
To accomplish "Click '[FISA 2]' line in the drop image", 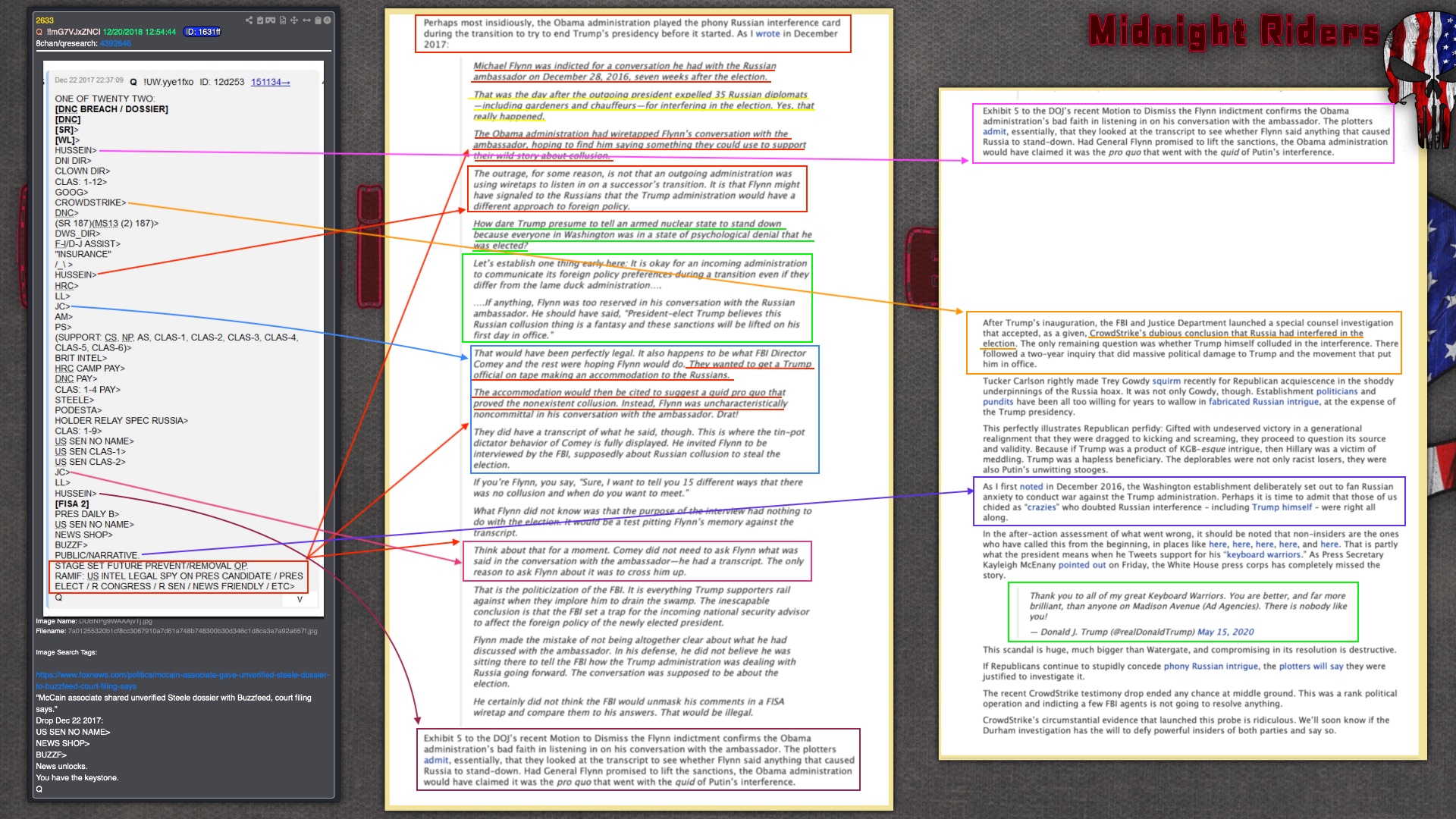I will tap(72, 504).
